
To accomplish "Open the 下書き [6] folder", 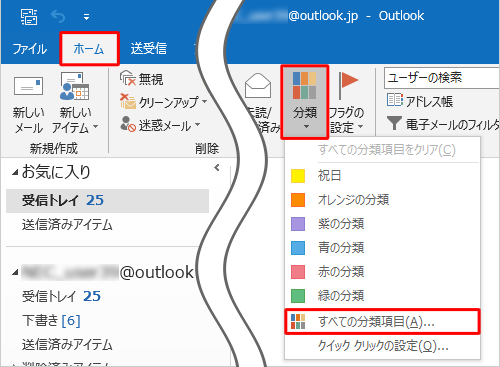I will 51,321.
